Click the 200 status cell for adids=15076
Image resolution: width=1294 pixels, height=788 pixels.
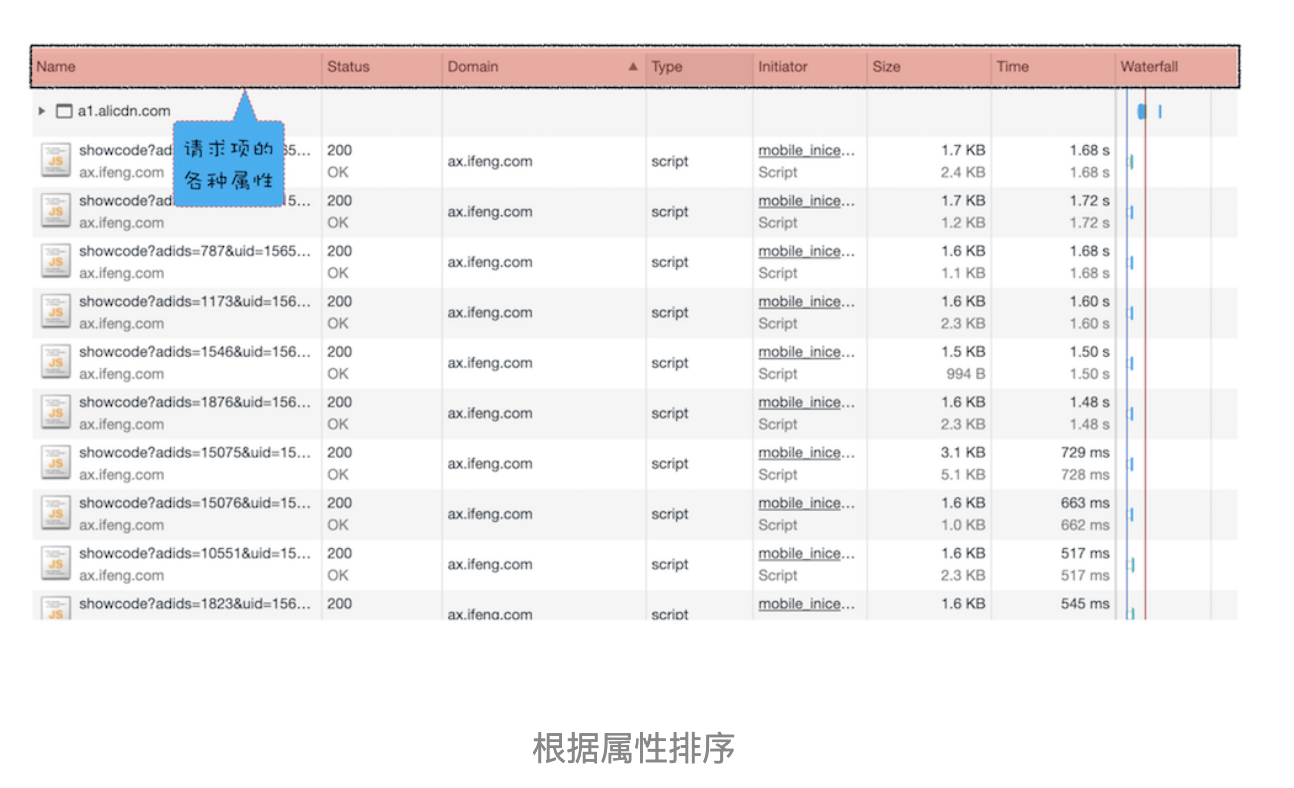(x=340, y=503)
